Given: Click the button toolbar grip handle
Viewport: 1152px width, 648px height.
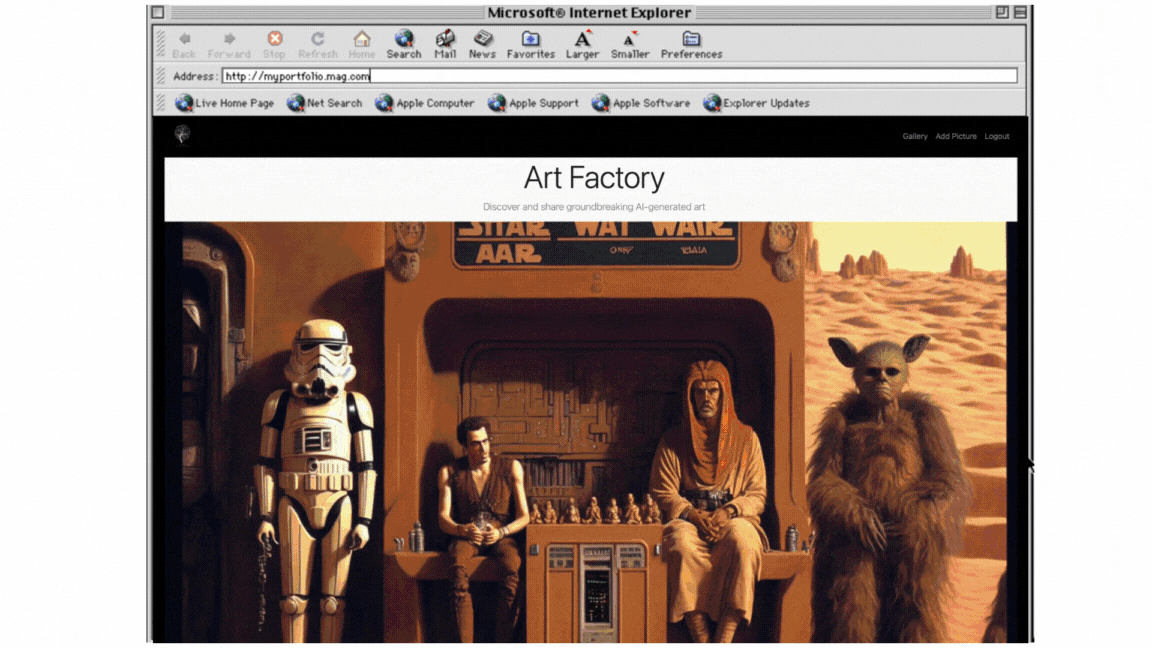Looking at the screenshot, I should click(160, 44).
